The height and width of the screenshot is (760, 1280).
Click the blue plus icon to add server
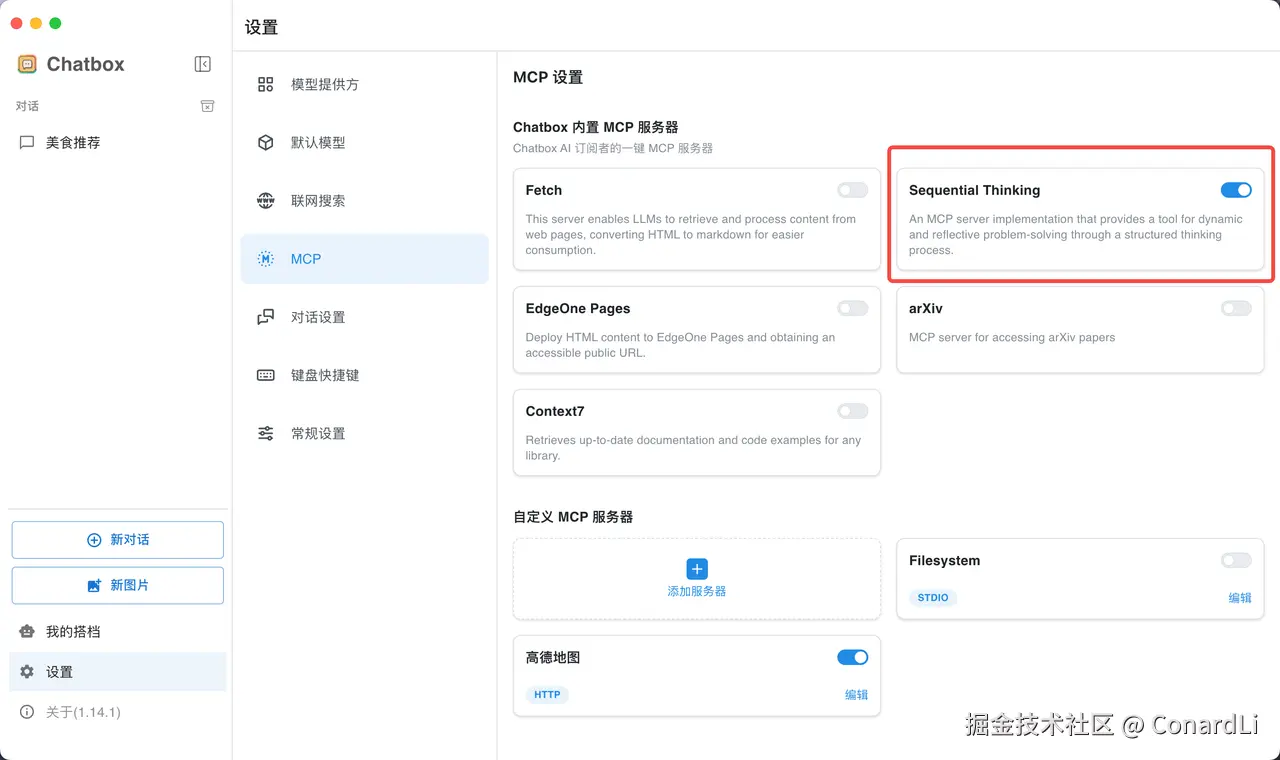[697, 569]
